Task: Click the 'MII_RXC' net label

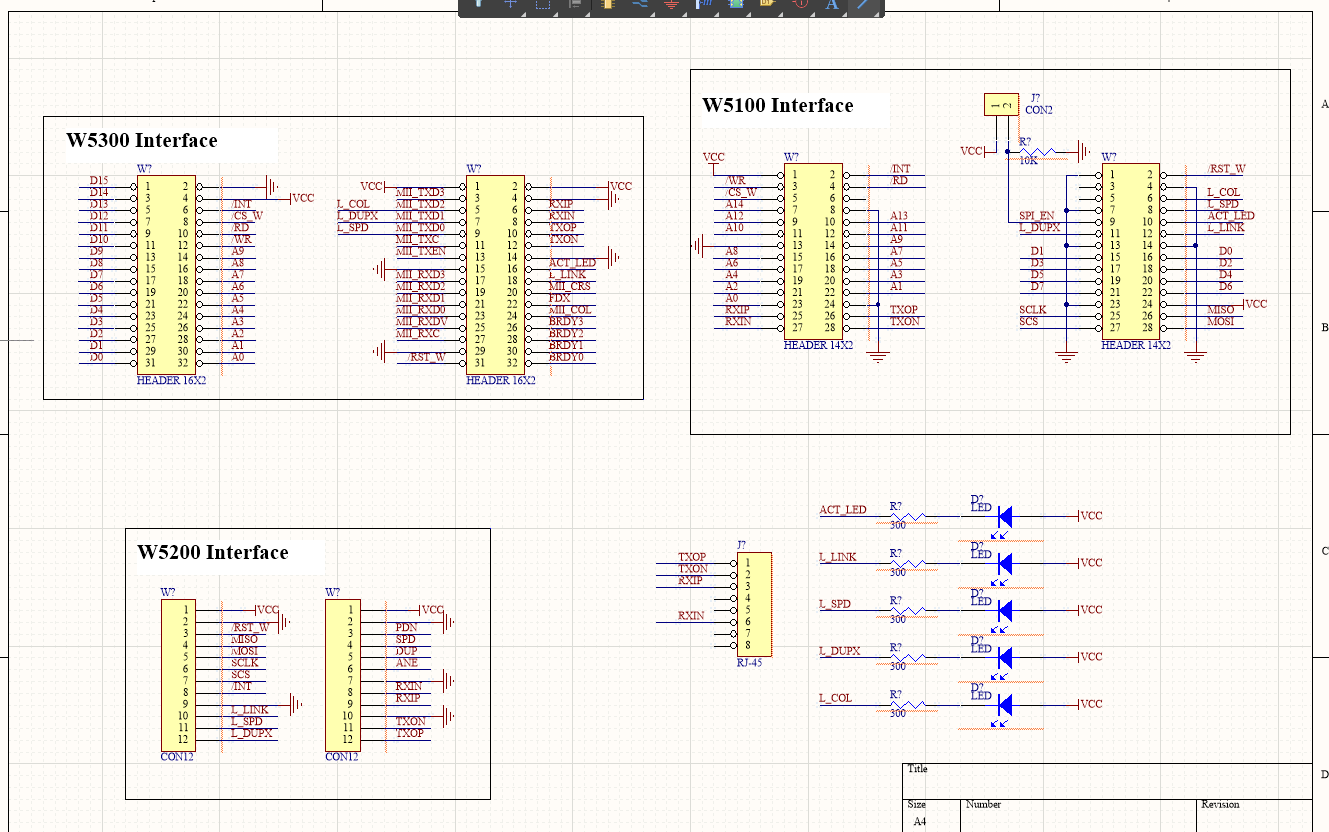Action: coord(418,333)
